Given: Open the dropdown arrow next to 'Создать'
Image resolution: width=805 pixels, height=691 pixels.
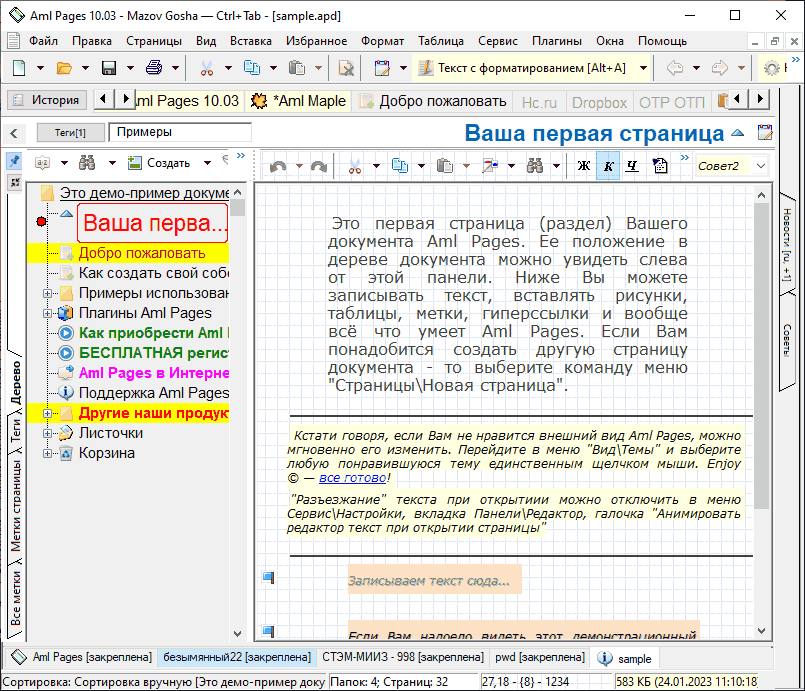Looking at the screenshot, I should (207, 163).
